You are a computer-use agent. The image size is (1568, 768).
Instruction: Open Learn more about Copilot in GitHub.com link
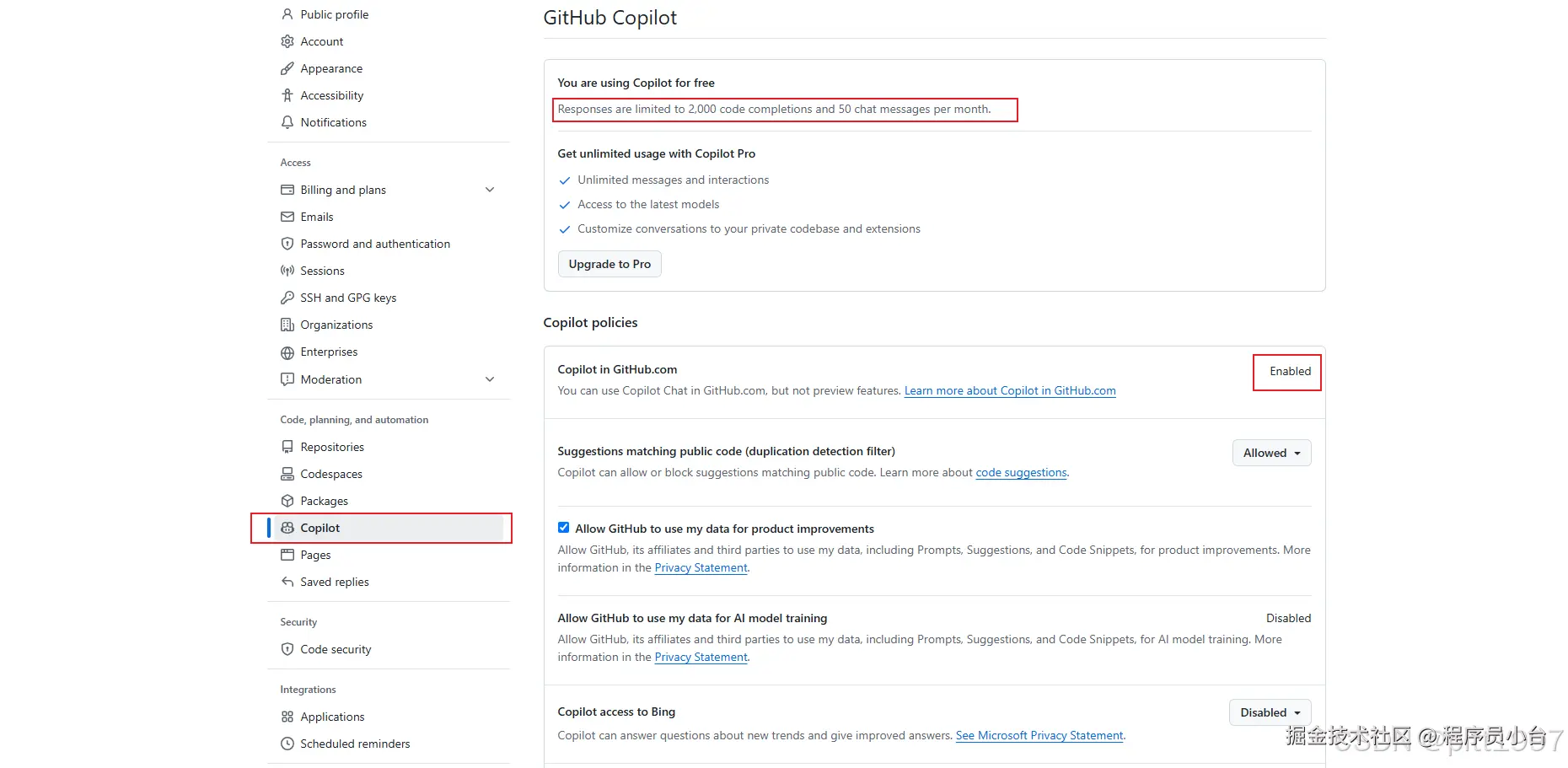(x=1010, y=390)
